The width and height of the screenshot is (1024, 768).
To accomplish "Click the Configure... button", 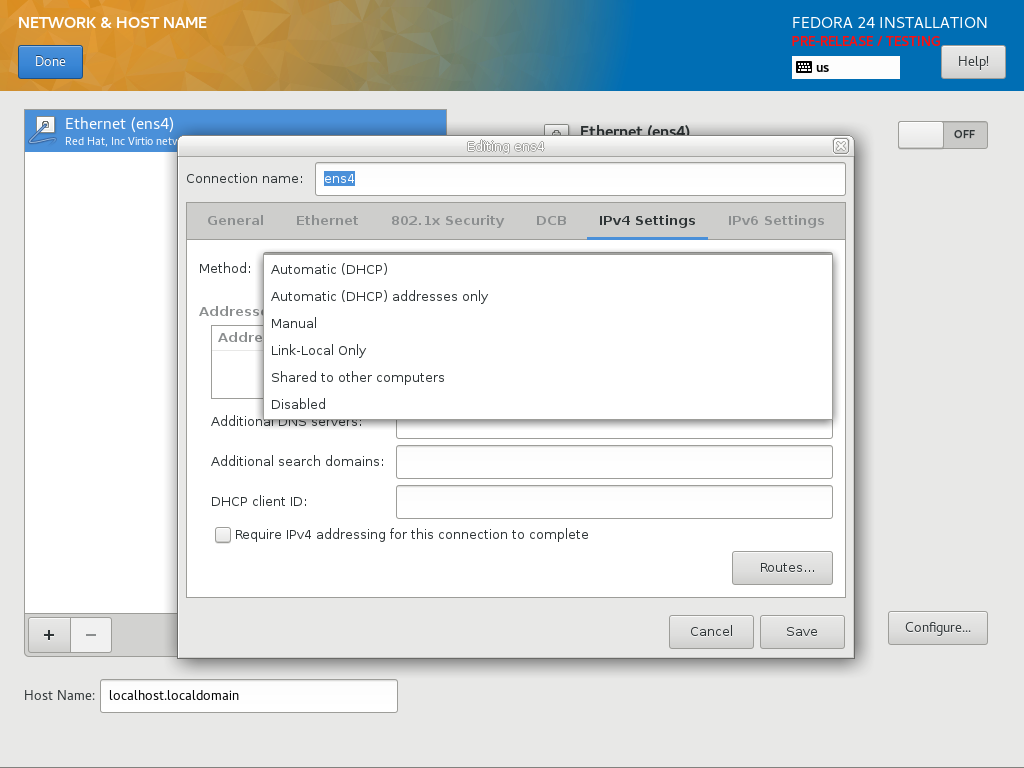I will click(x=938, y=628).
